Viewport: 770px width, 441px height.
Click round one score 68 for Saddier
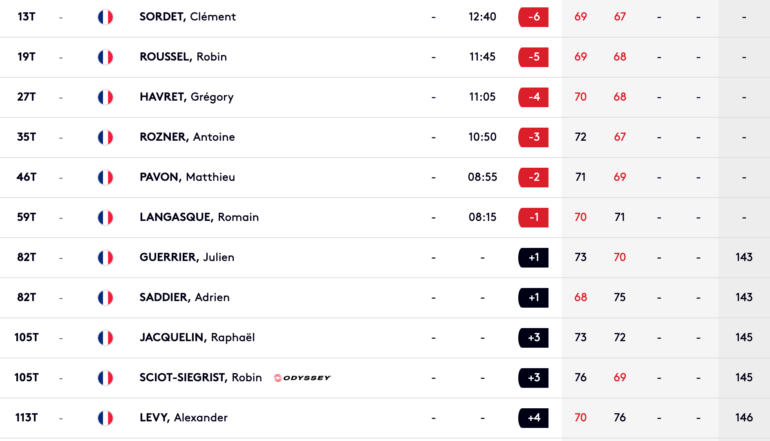(580, 297)
